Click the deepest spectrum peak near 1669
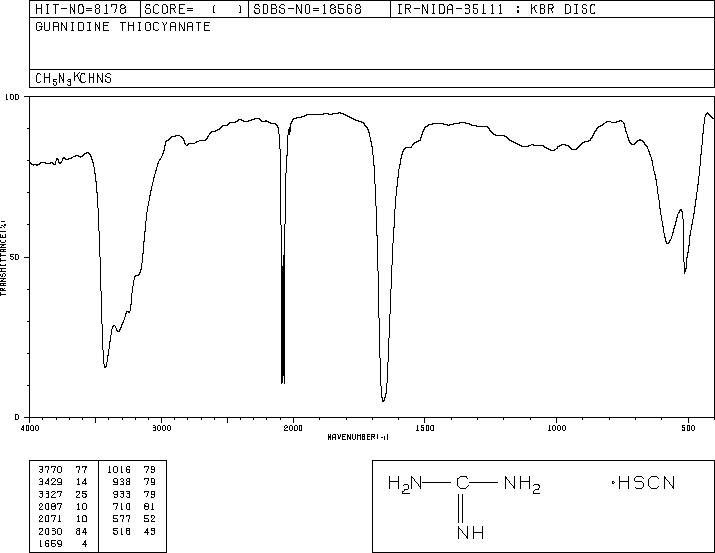 click(383, 400)
